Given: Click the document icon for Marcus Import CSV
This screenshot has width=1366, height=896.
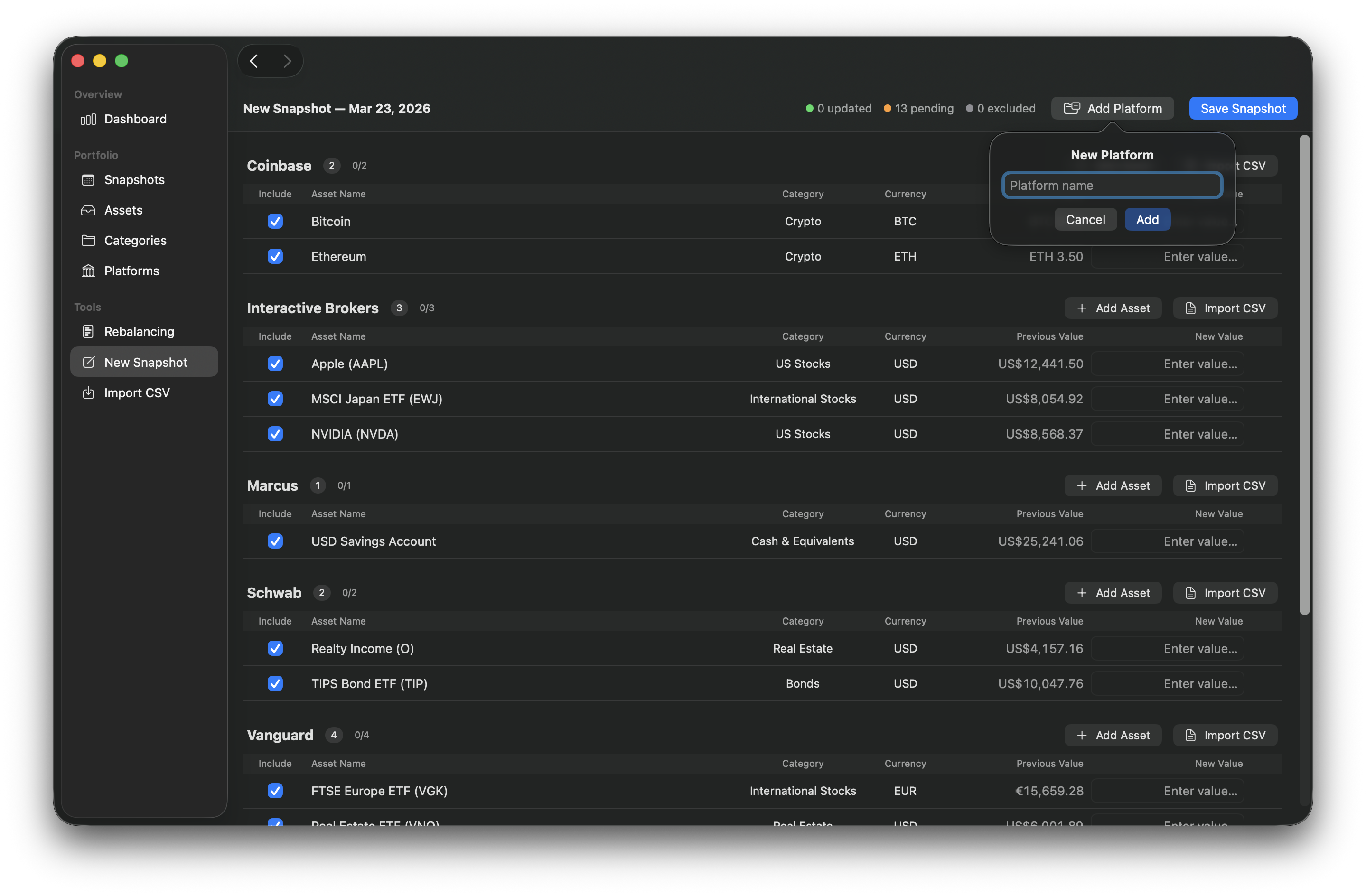Looking at the screenshot, I should tap(1191, 485).
